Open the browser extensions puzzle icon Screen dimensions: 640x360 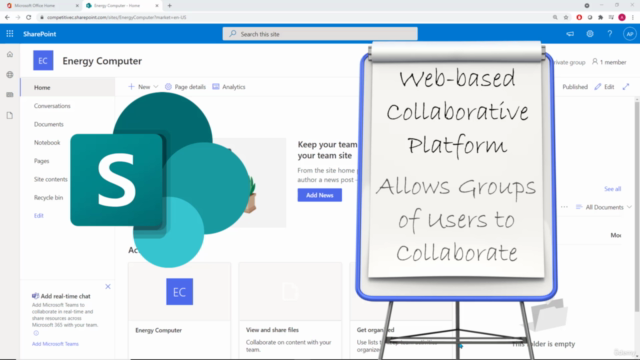[x=600, y=17]
